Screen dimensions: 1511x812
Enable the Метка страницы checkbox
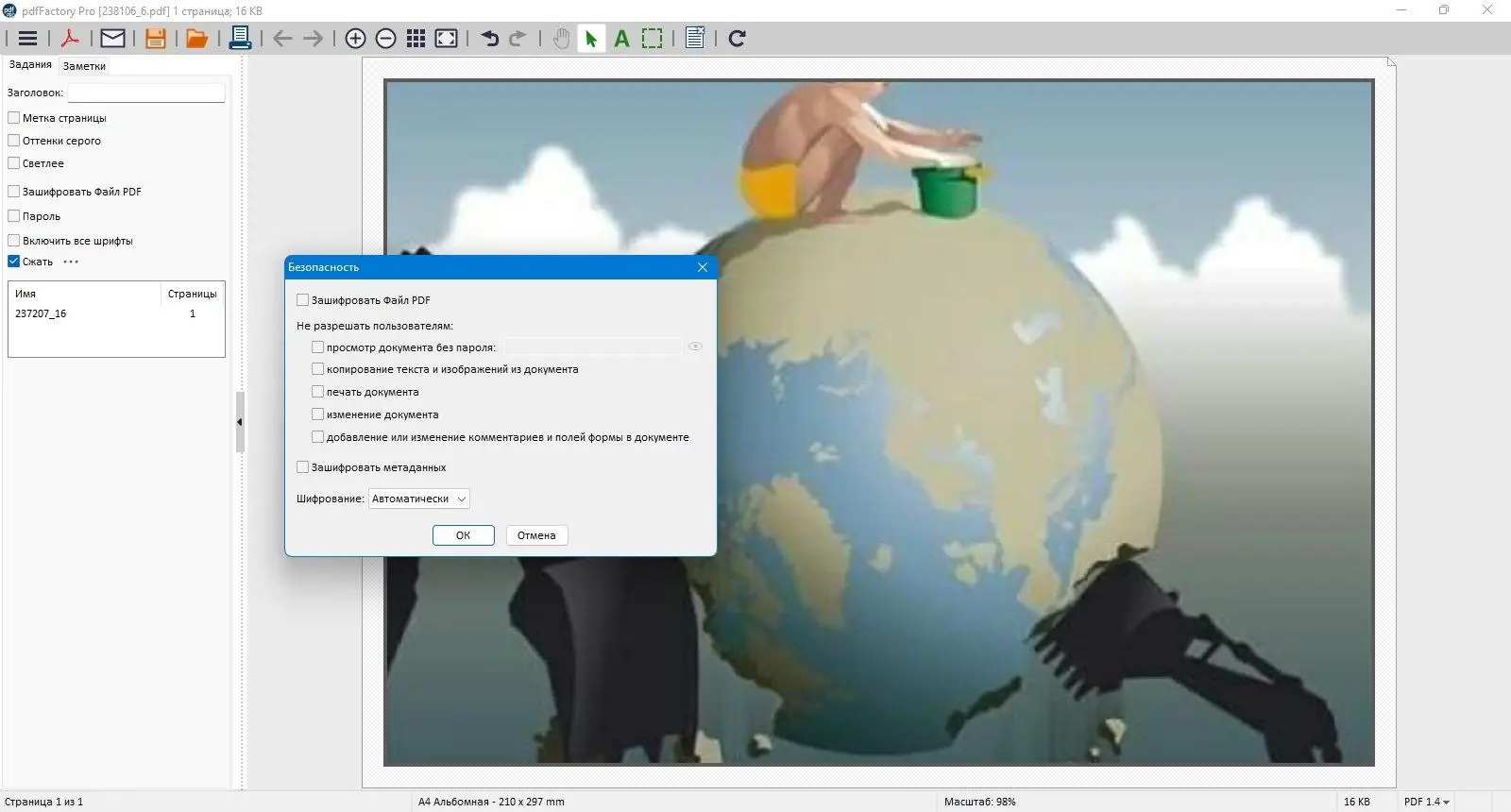(14, 118)
